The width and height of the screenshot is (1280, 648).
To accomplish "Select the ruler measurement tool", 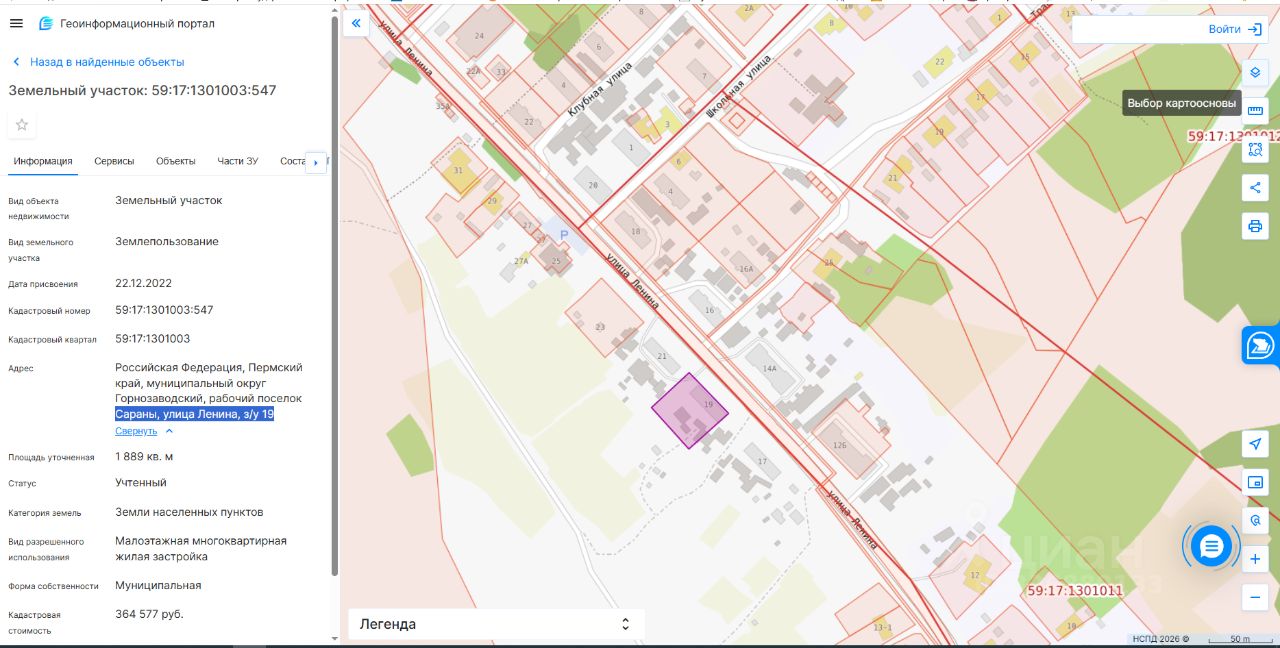I will pyautogui.click(x=1255, y=111).
